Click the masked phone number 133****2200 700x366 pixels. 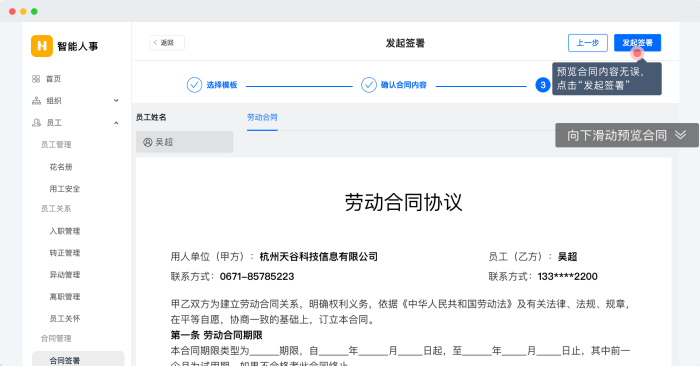567,277
